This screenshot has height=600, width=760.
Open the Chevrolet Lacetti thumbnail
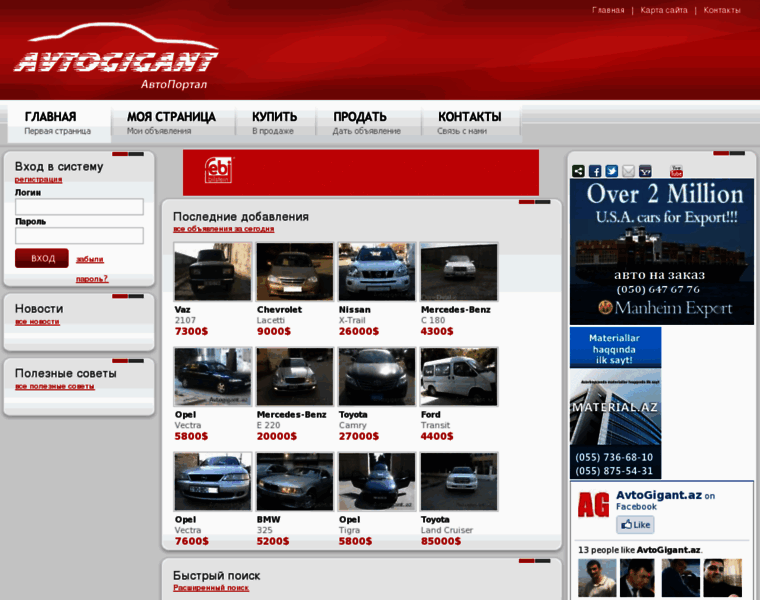tap(295, 272)
